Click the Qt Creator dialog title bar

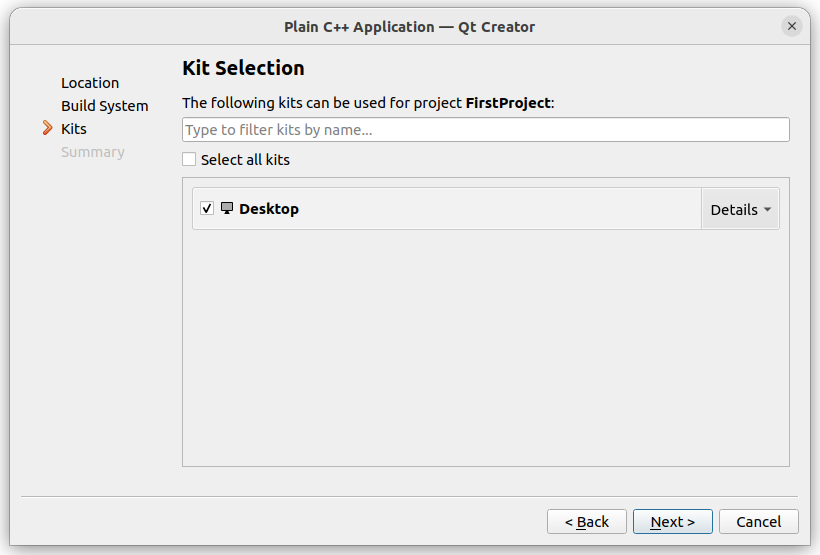(x=409, y=27)
